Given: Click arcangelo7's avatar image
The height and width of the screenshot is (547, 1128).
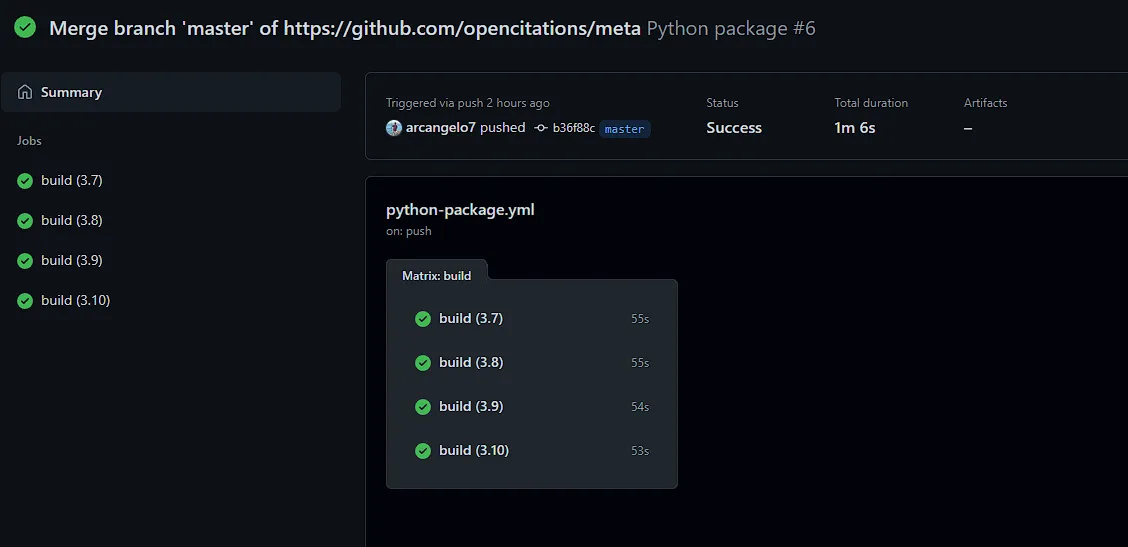Looking at the screenshot, I should (x=394, y=128).
